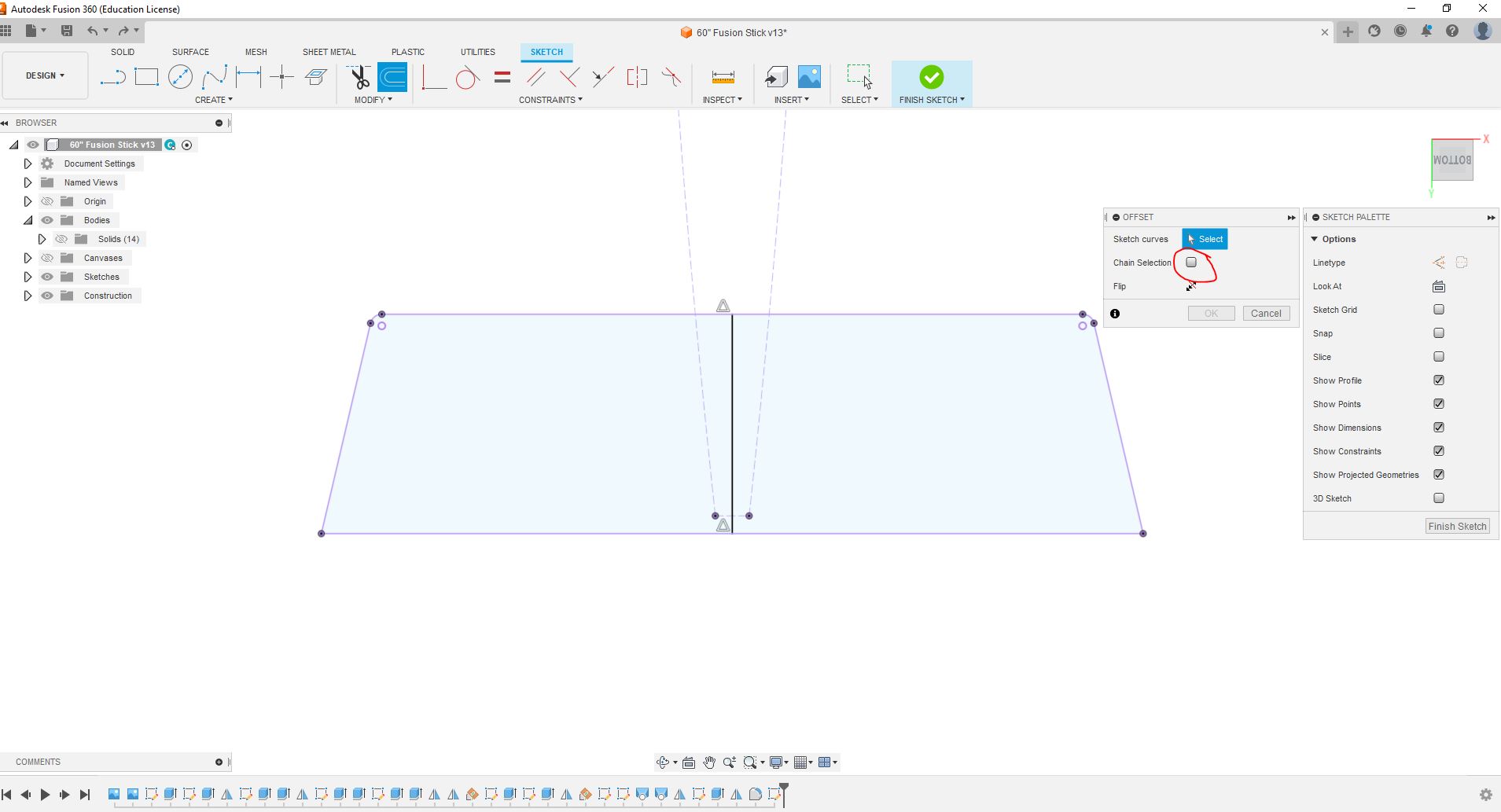Open the DESIGN workspace dropdown
The width and height of the screenshot is (1501, 812).
tap(45, 75)
